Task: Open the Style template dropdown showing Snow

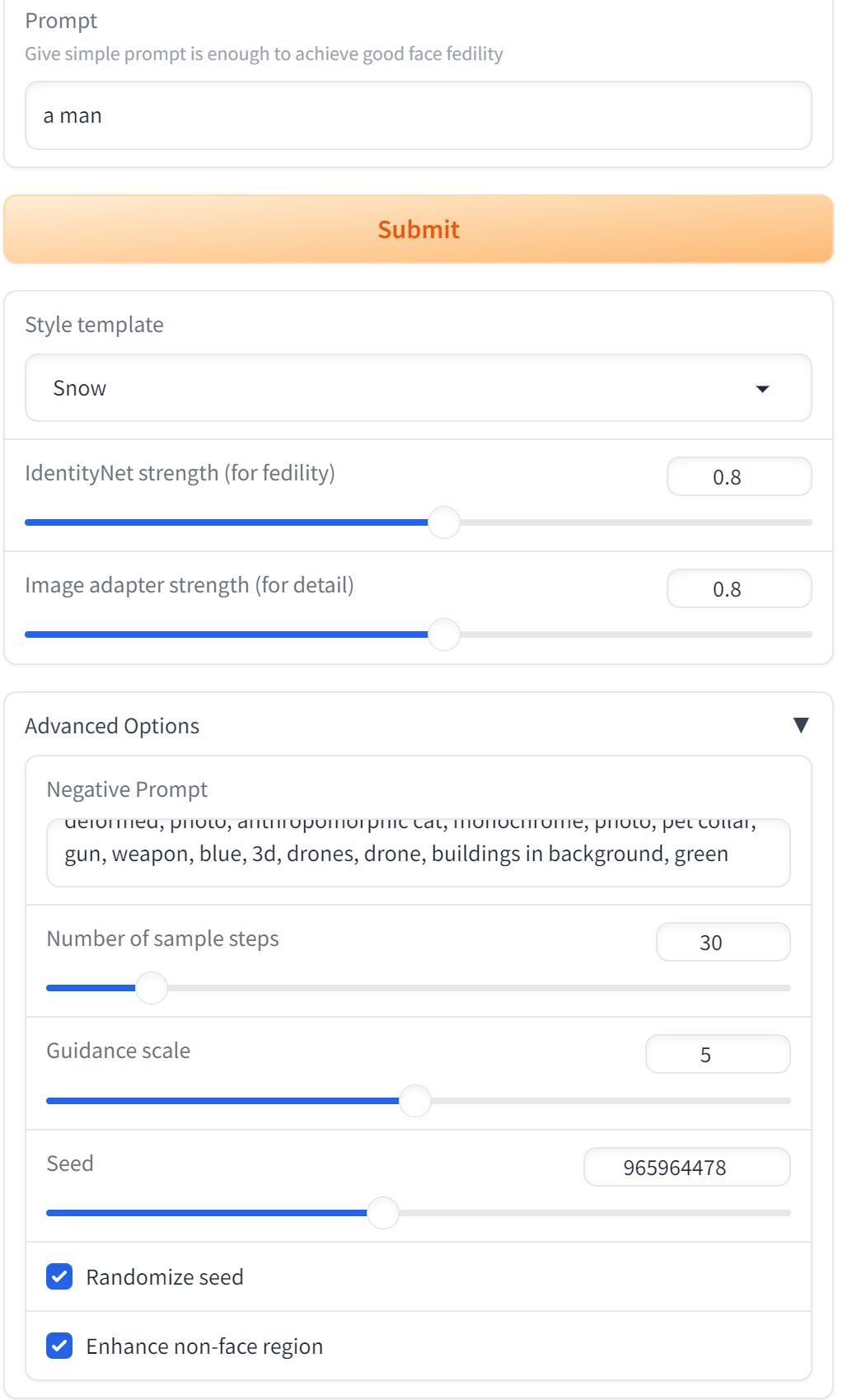Action: pos(419,388)
